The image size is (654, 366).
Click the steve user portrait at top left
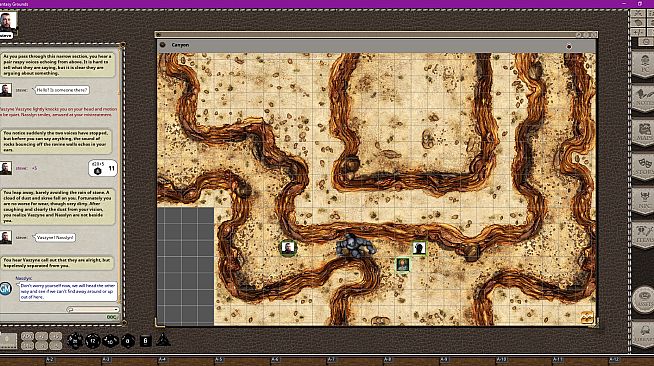(x=8, y=22)
